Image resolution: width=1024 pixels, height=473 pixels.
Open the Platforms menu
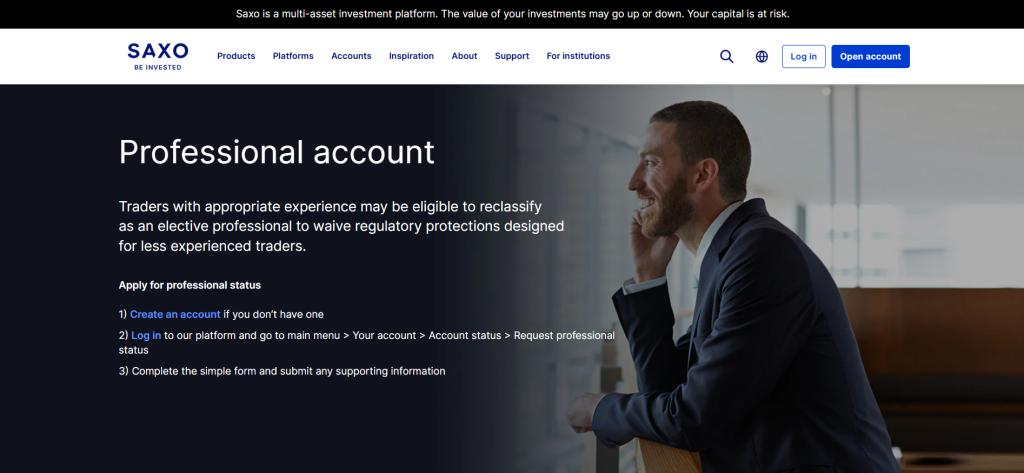pyautogui.click(x=293, y=56)
